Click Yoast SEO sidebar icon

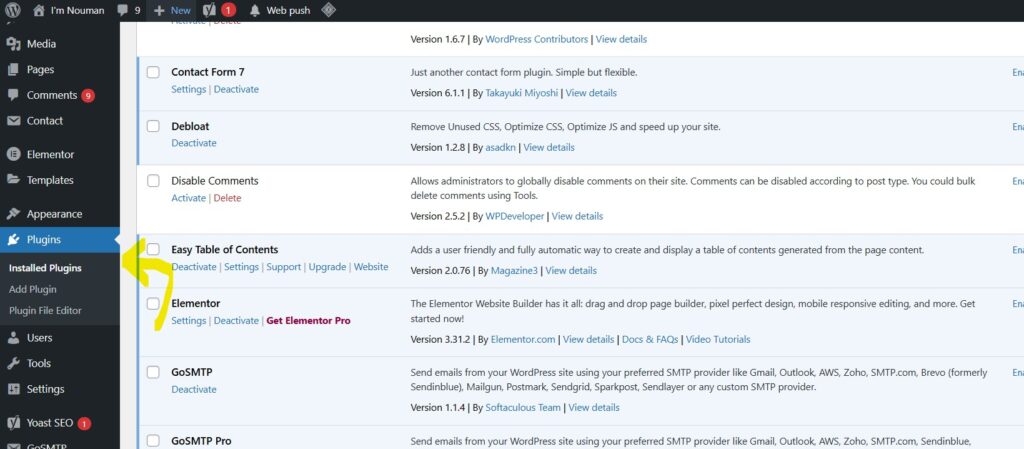pyautogui.click(x=13, y=423)
